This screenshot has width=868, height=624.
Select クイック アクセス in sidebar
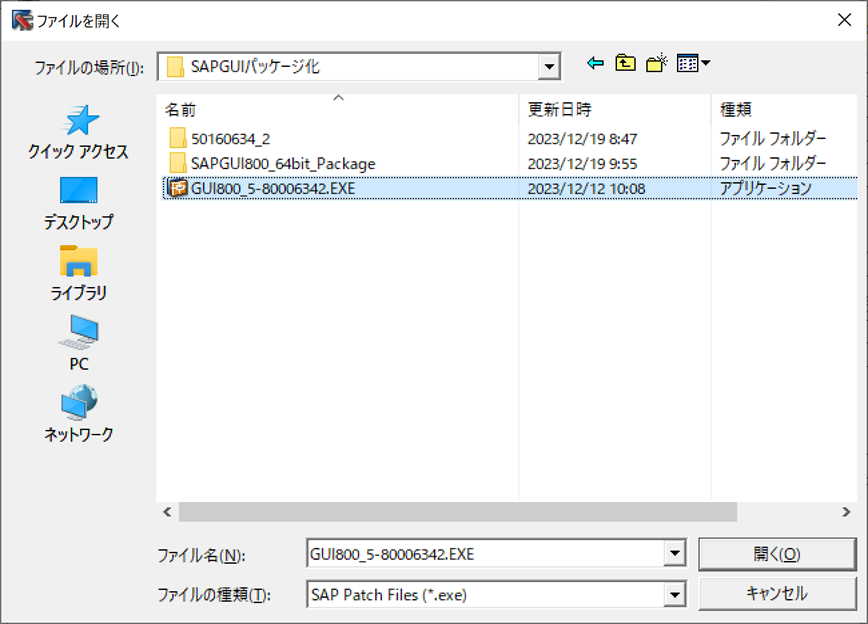pos(79,133)
